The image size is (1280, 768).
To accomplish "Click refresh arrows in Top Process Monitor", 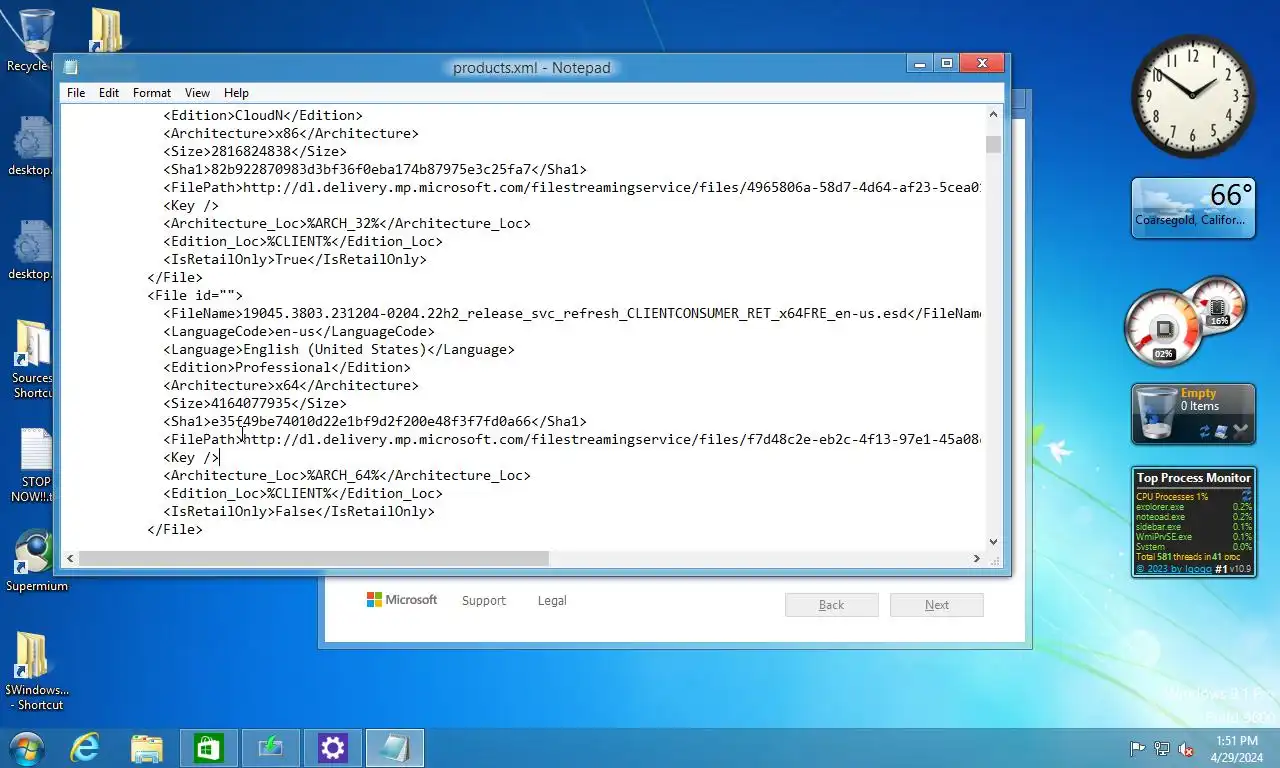I will [1246, 496].
